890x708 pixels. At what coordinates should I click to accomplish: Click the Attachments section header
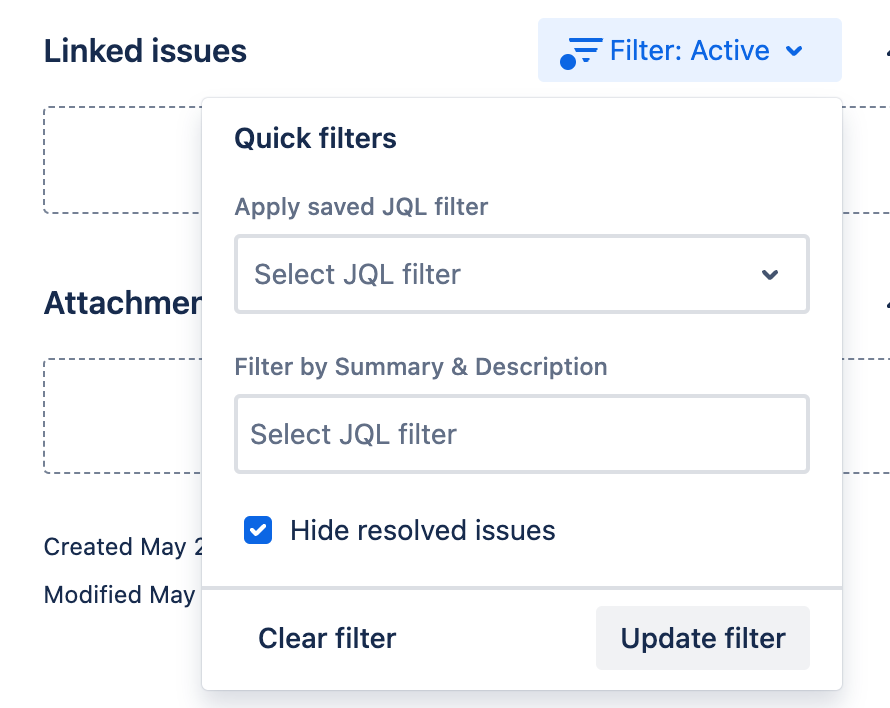pos(120,302)
